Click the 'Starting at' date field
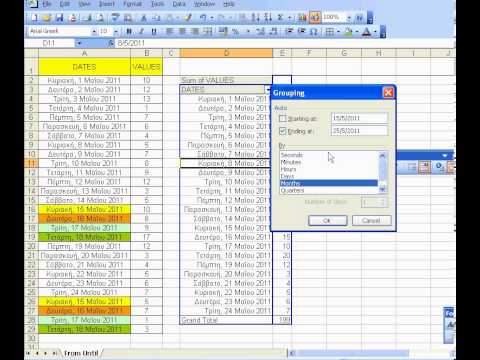 359,118
